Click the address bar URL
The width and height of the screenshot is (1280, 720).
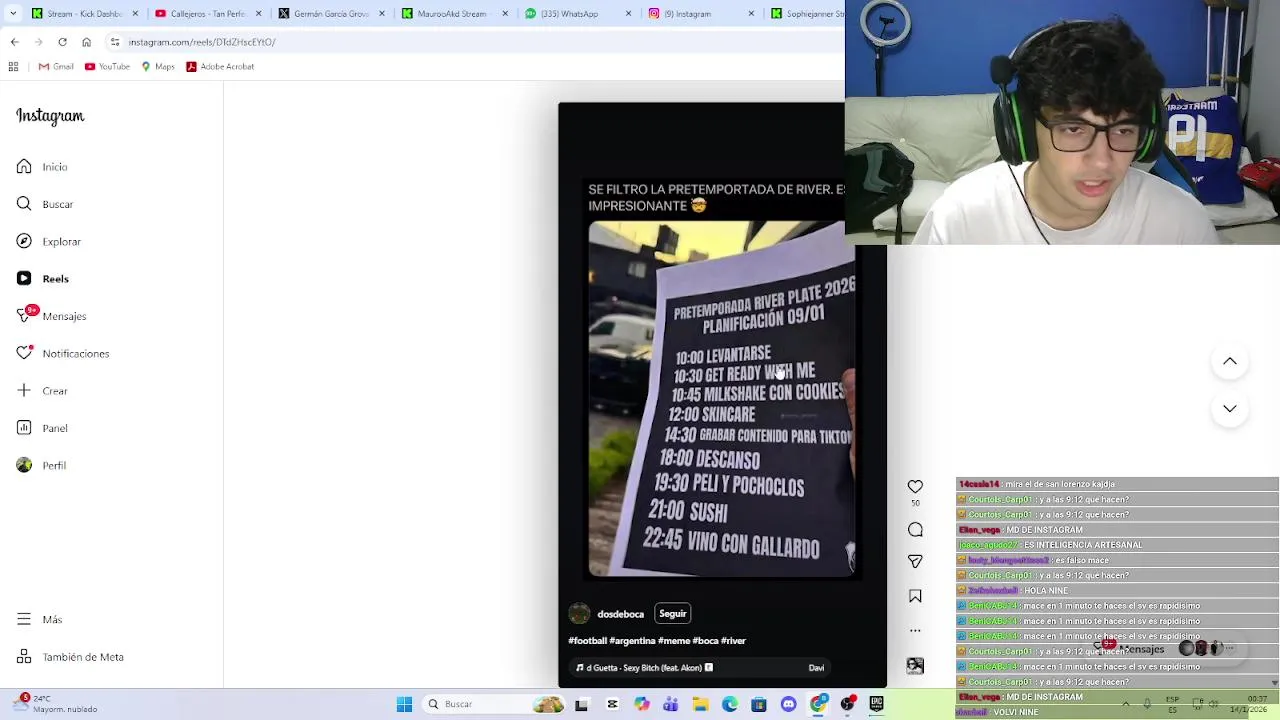pyautogui.click(x=202, y=42)
